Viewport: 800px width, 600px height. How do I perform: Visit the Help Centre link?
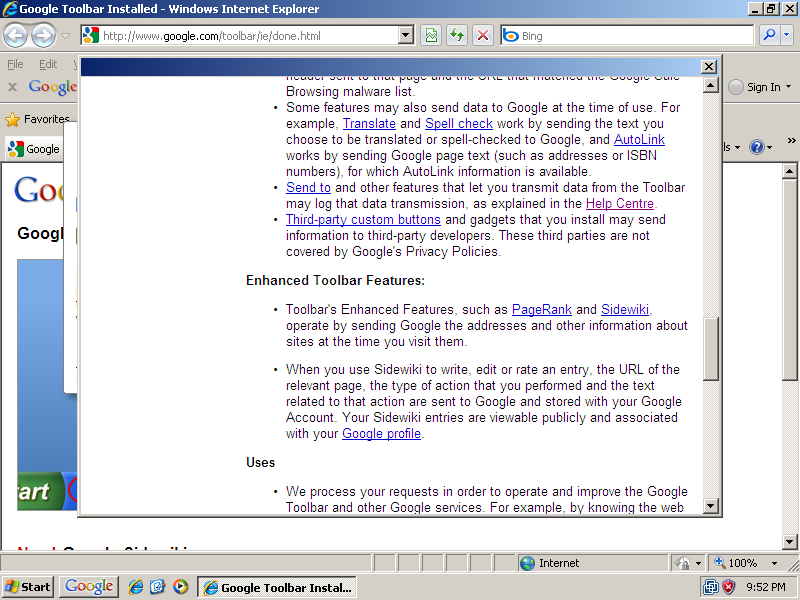[x=619, y=204]
